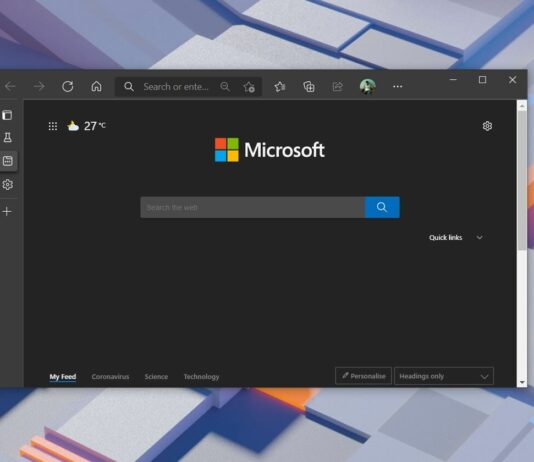Open page settings gear
534x462 pixels.
click(x=487, y=126)
